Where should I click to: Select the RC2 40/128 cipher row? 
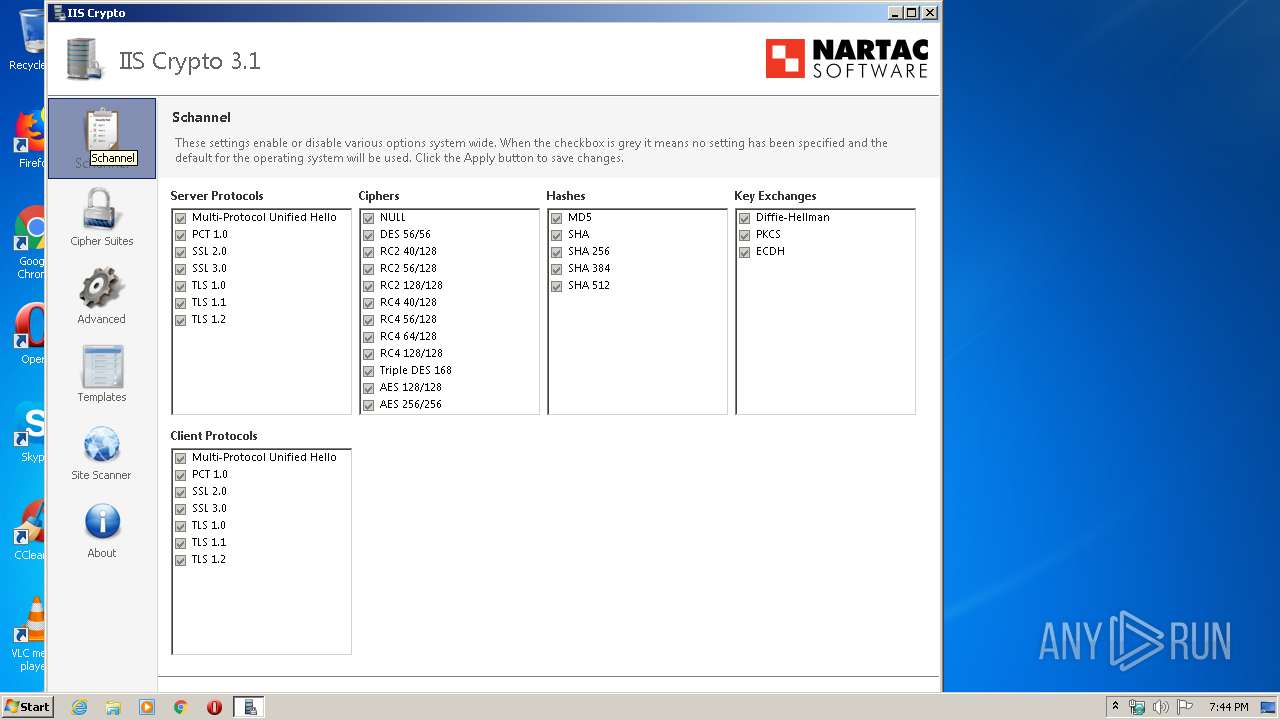(x=449, y=251)
